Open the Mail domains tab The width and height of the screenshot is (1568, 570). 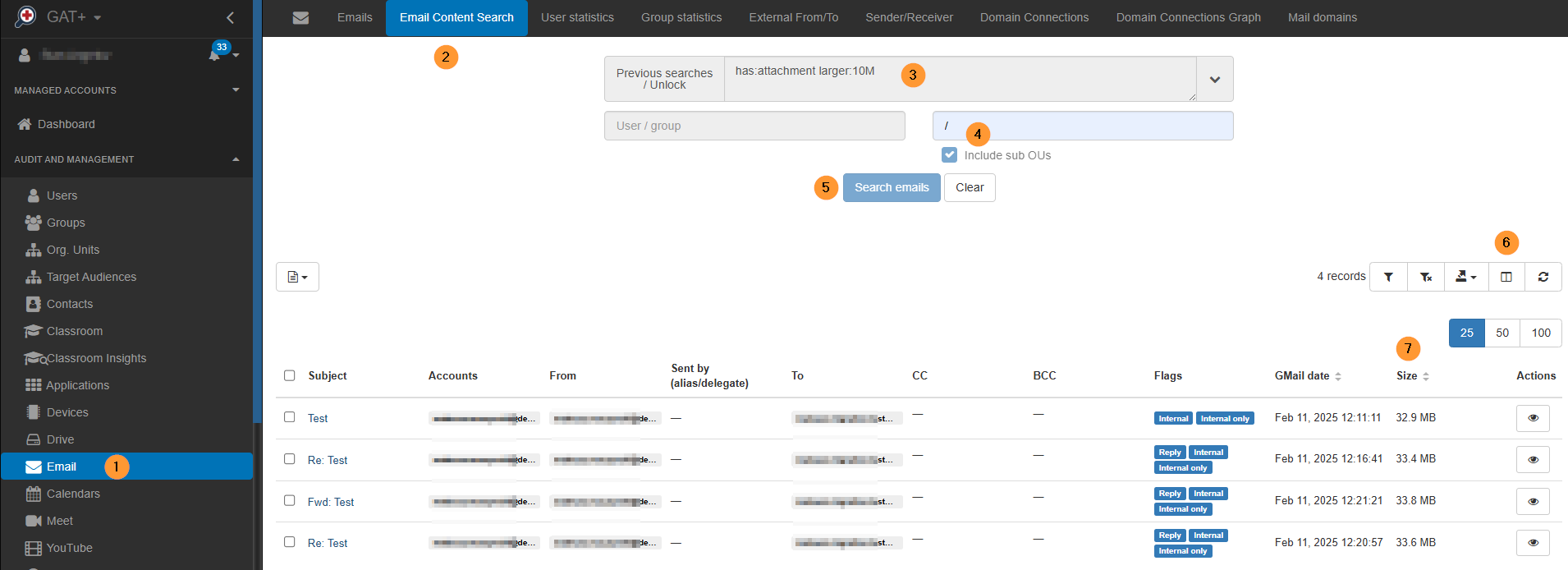(x=1323, y=17)
